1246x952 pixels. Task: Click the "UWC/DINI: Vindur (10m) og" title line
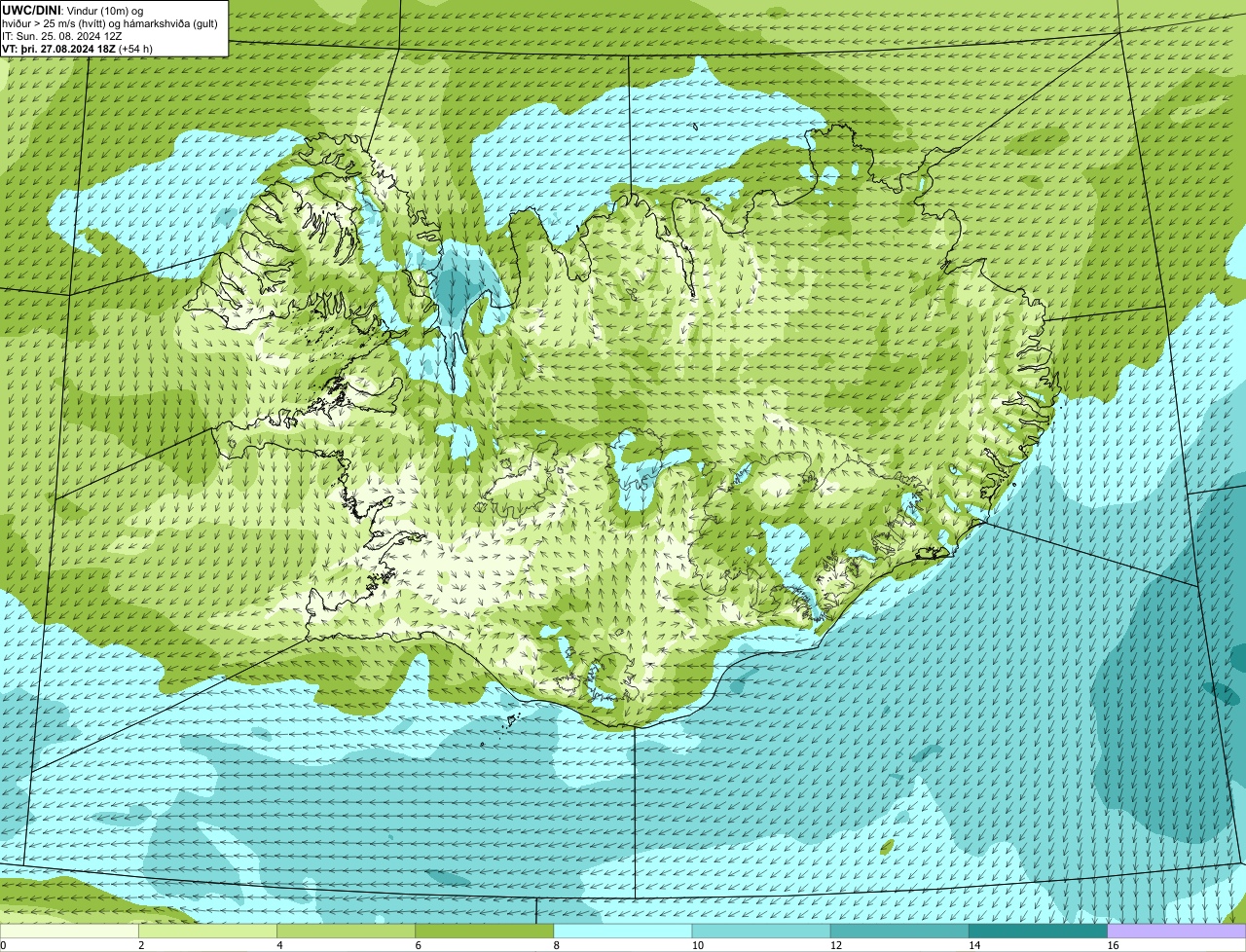point(73,10)
